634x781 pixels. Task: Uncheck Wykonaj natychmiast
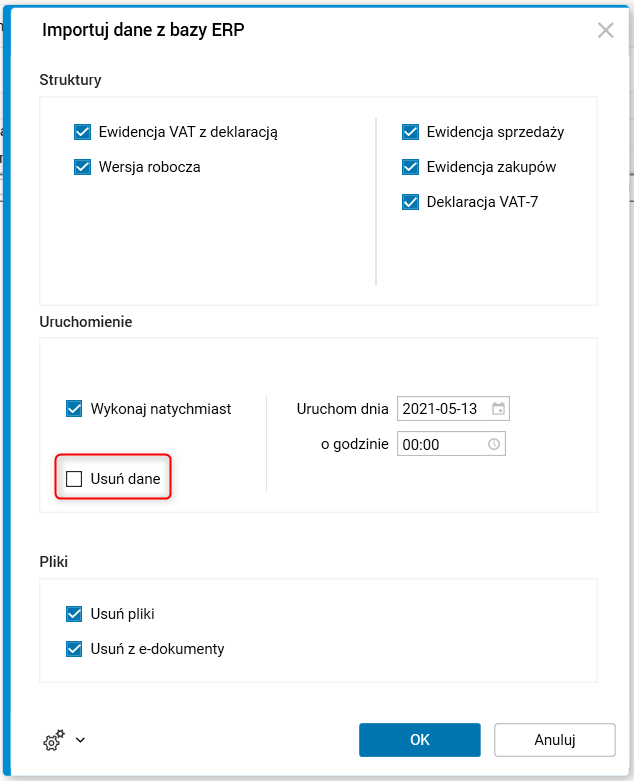tap(74, 408)
